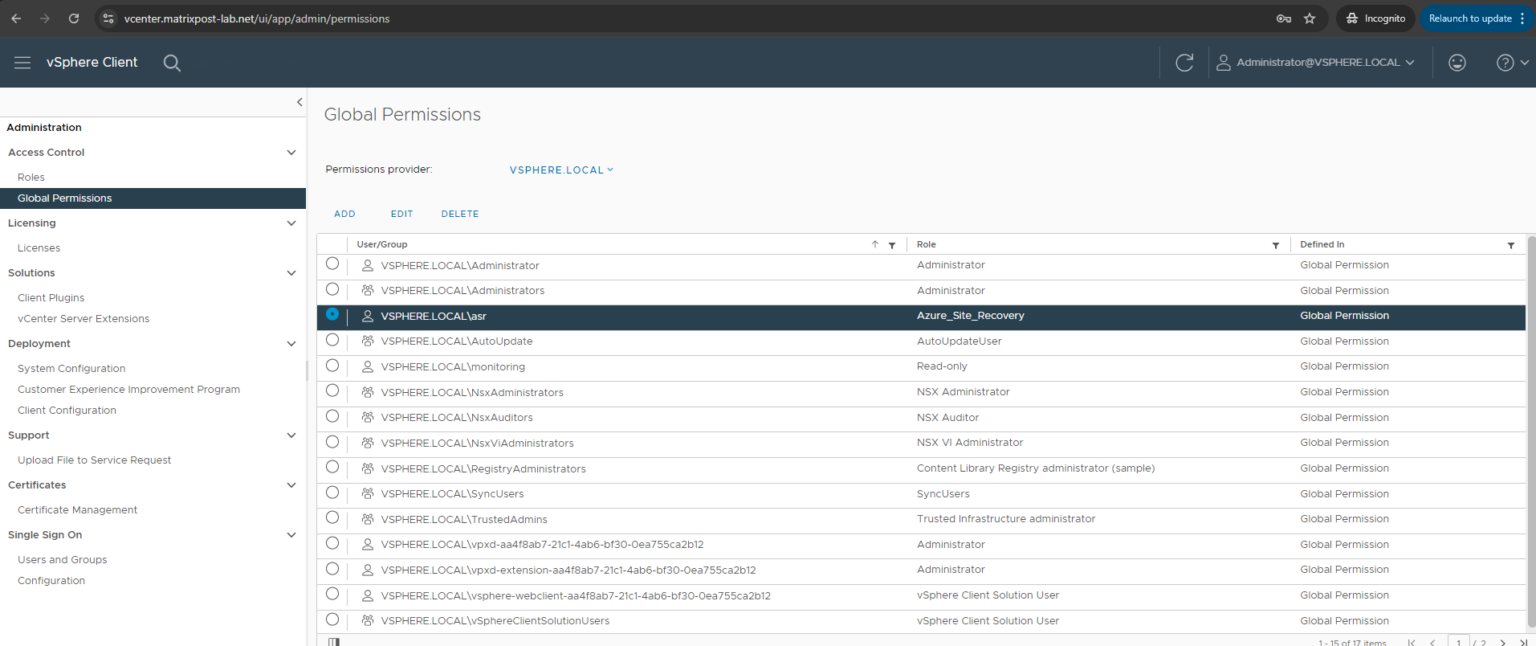Open the Administrator@VSPHERE.LOCAL account menu
The width and height of the screenshot is (1536, 646).
pyautogui.click(x=1314, y=62)
